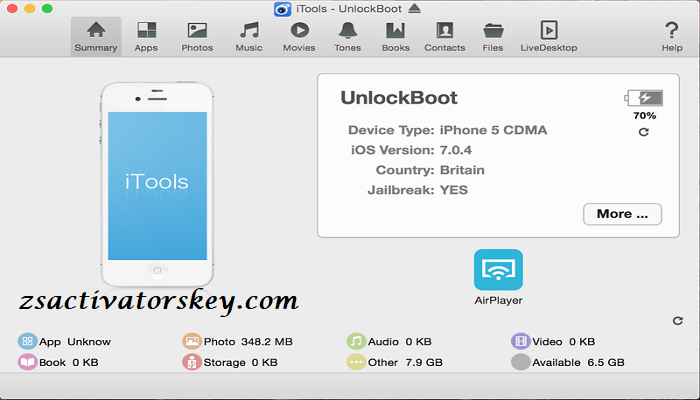Select 'Other 7.9 GB' text

point(405,362)
